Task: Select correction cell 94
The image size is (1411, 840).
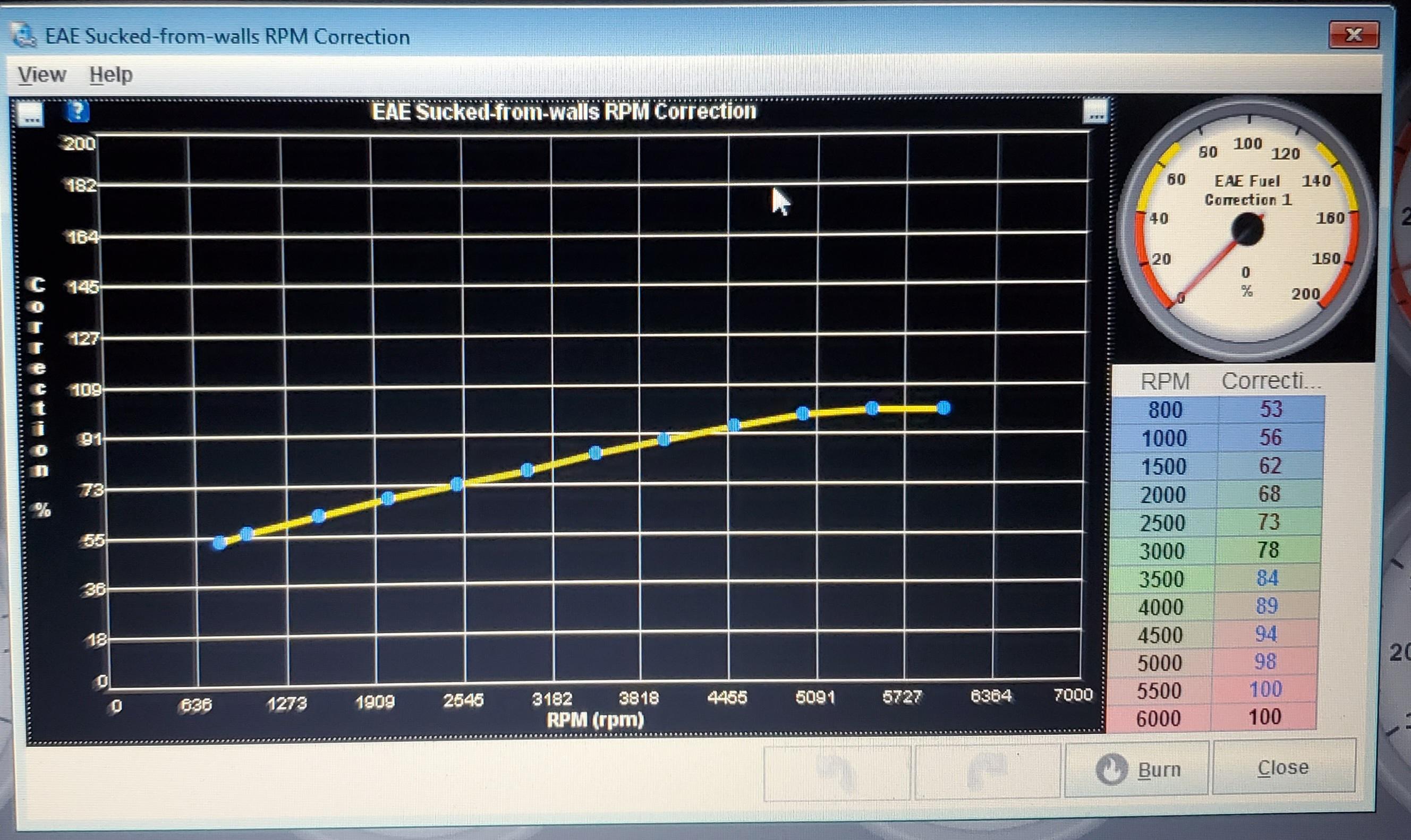Action: (1266, 633)
